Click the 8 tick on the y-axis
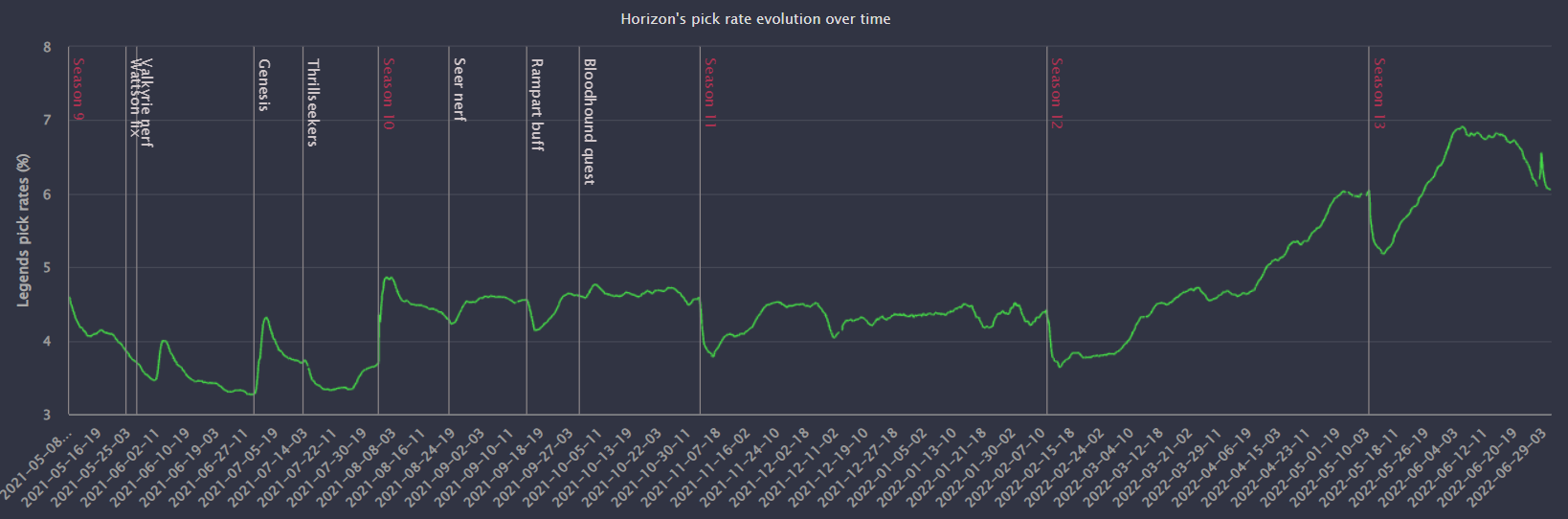1568x519 pixels. point(47,47)
